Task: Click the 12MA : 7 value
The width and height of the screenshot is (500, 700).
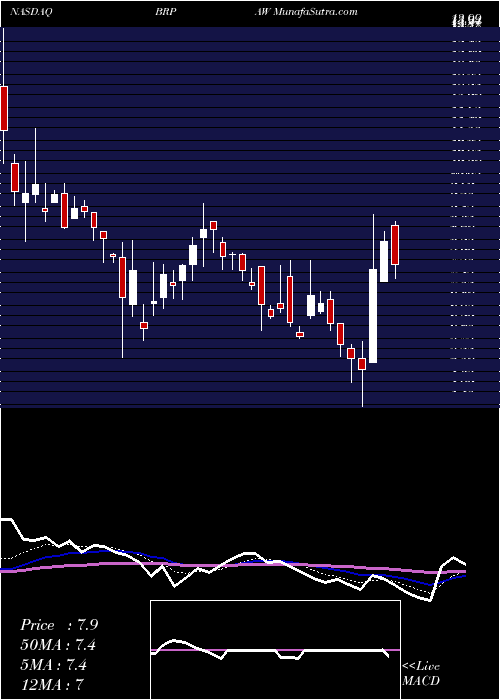Action: (52, 684)
